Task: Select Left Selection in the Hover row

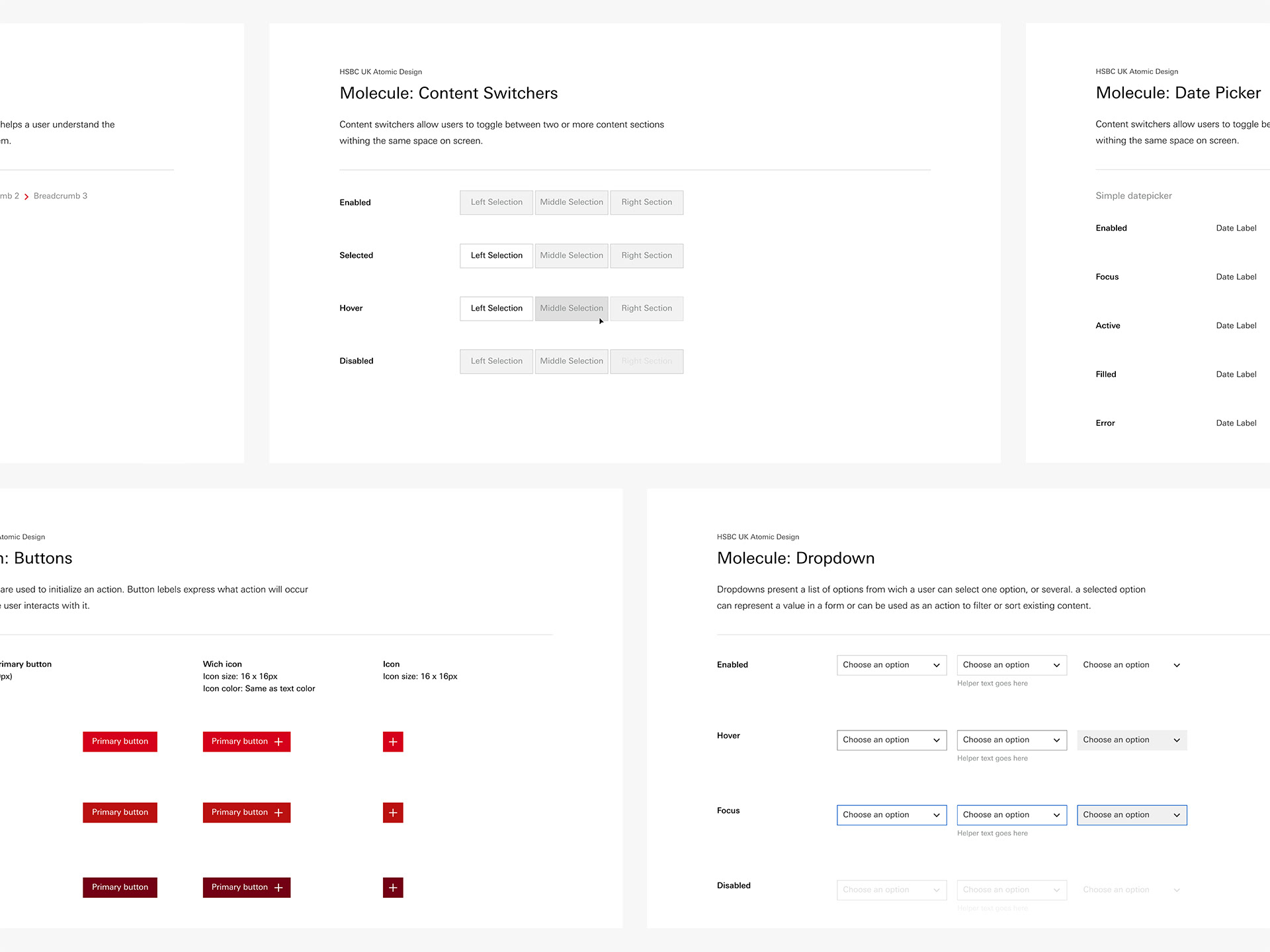Action: point(497,308)
